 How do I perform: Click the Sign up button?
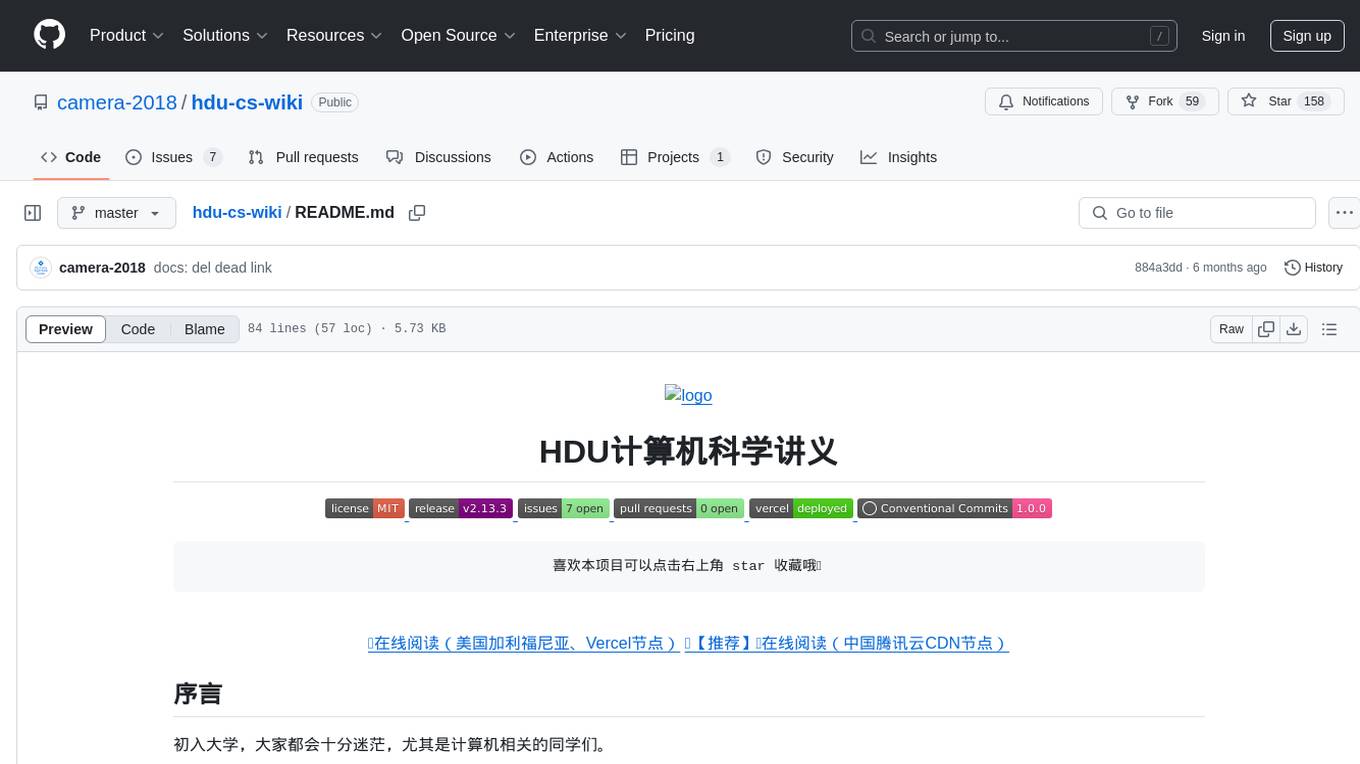tap(1306, 35)
